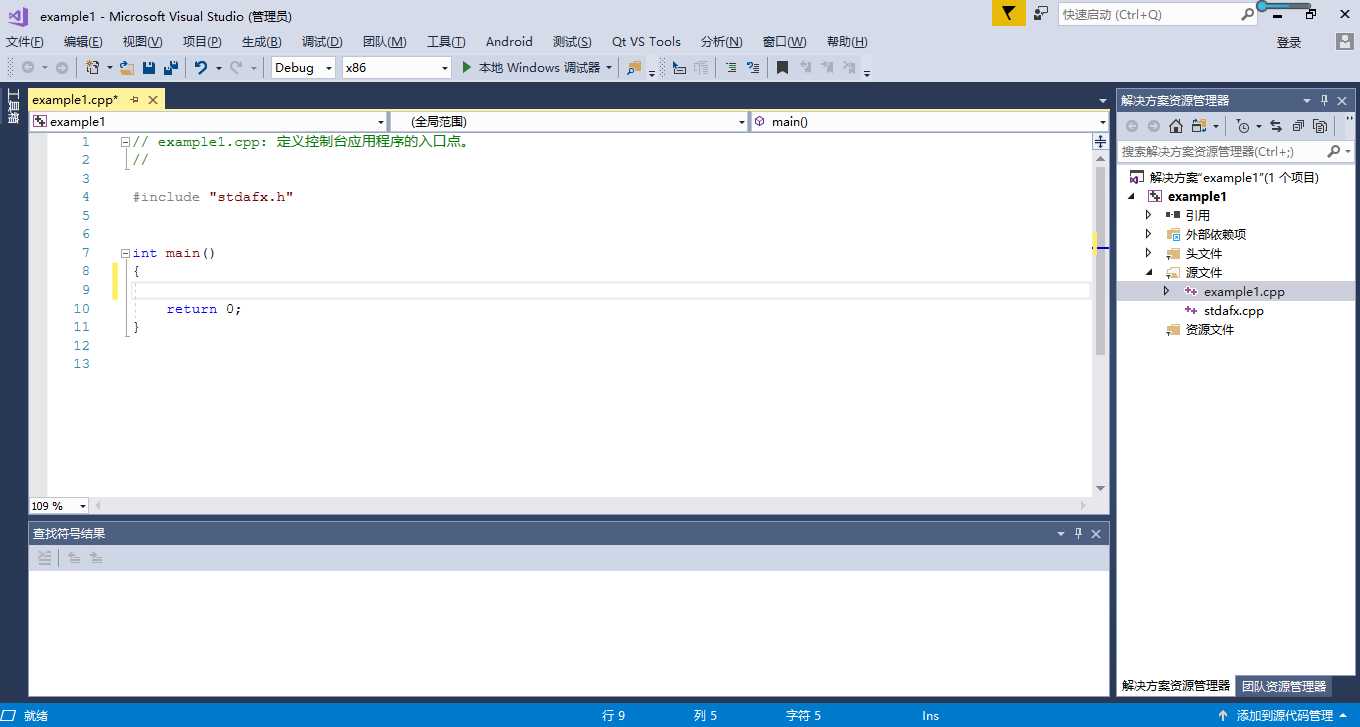The width and height of the screenshot is (1360, 727).
Task: Click the send feedback icon beside notifications
Action: [x=1041, y=13]
